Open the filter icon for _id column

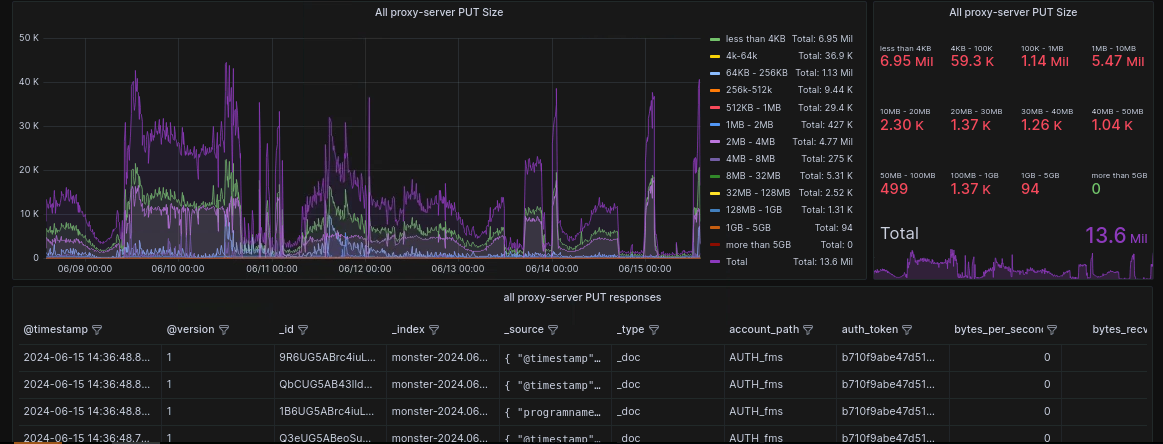[x=303, y=329]
